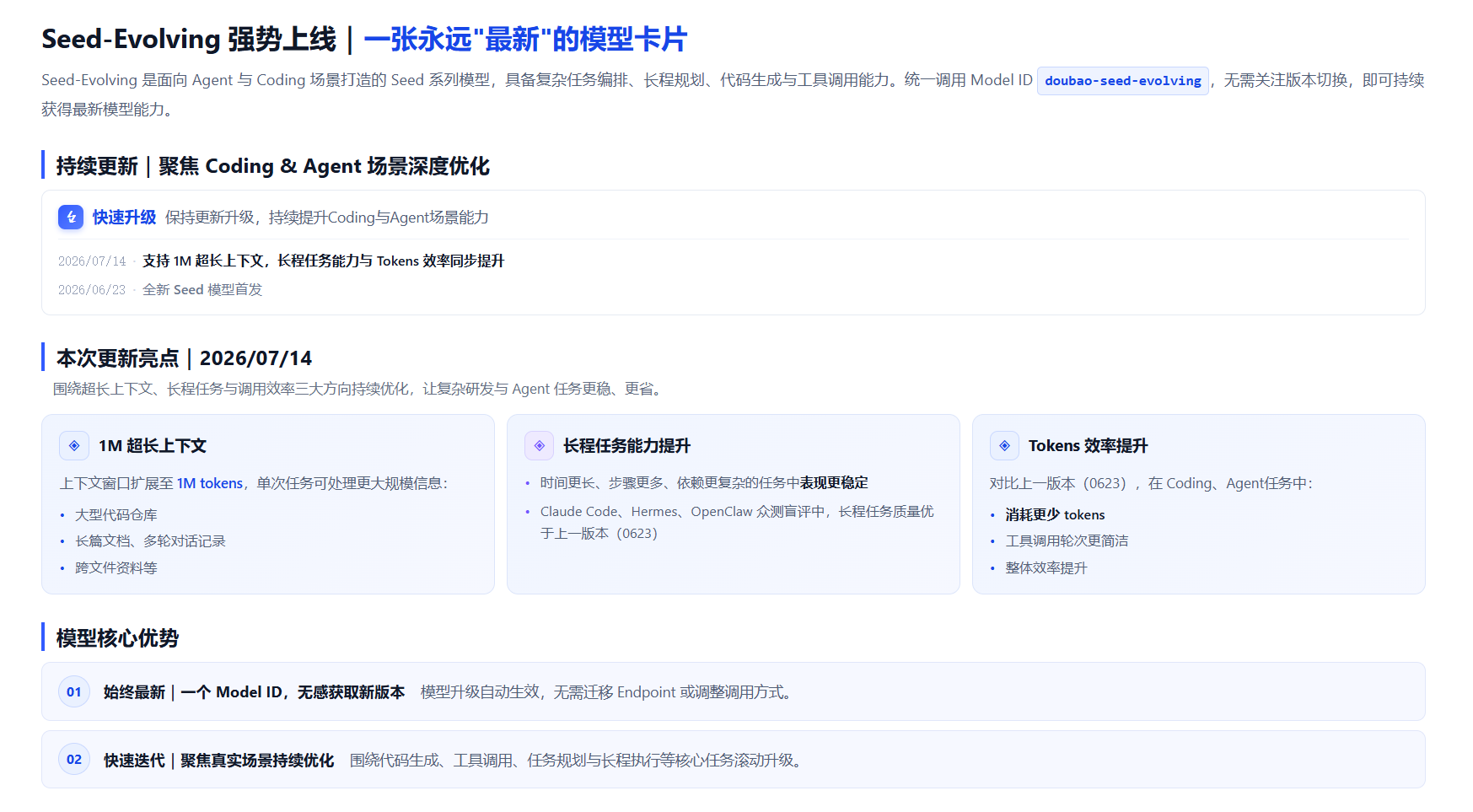
Task: Click the bold text 表现更稳定
Action: click(834, 483)
